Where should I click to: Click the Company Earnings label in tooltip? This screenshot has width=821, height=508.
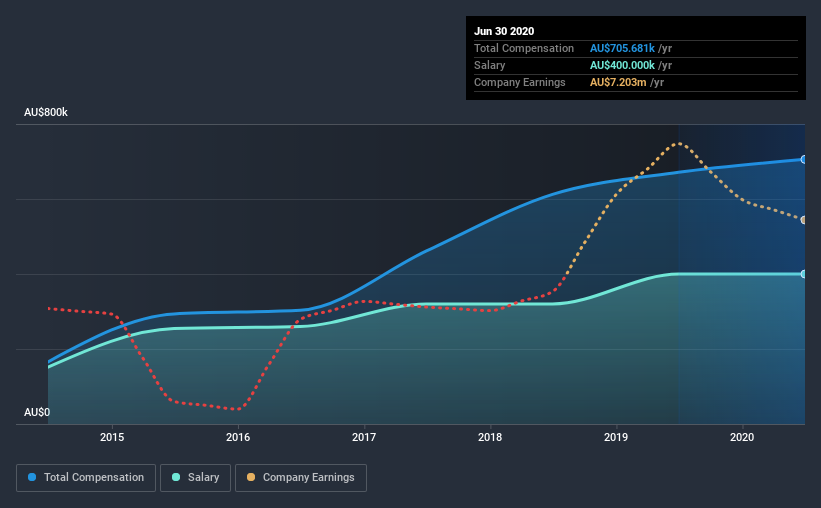520,82
